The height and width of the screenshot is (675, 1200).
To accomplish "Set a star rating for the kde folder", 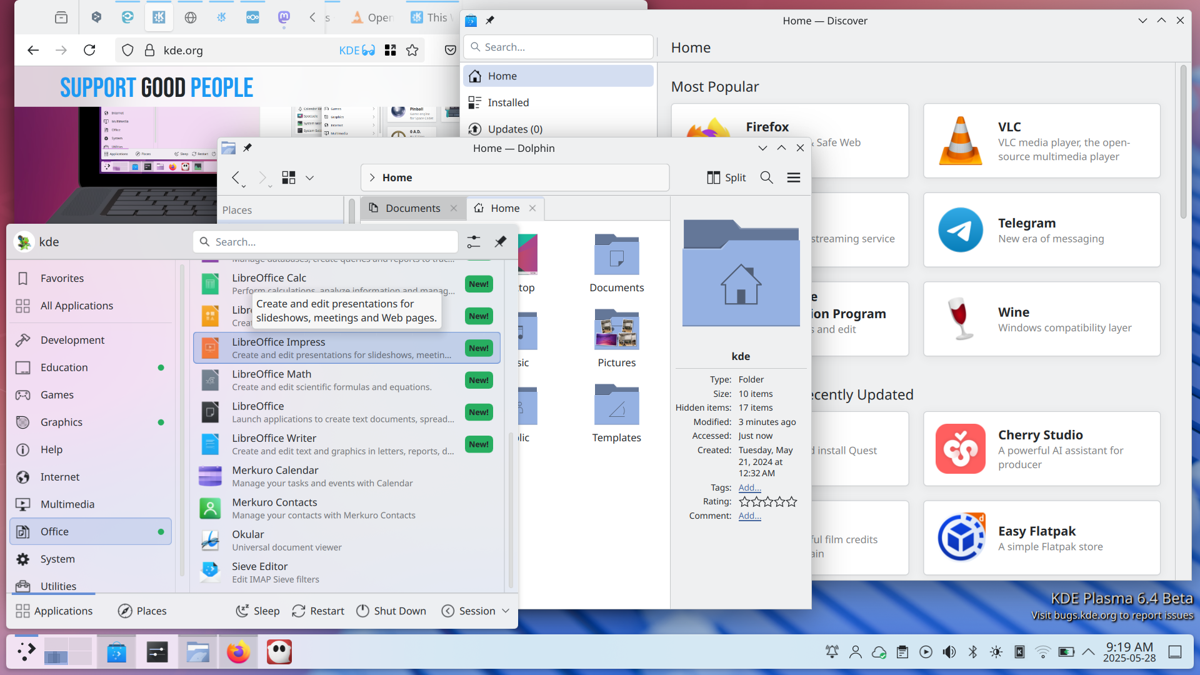I will click(768, 502).
